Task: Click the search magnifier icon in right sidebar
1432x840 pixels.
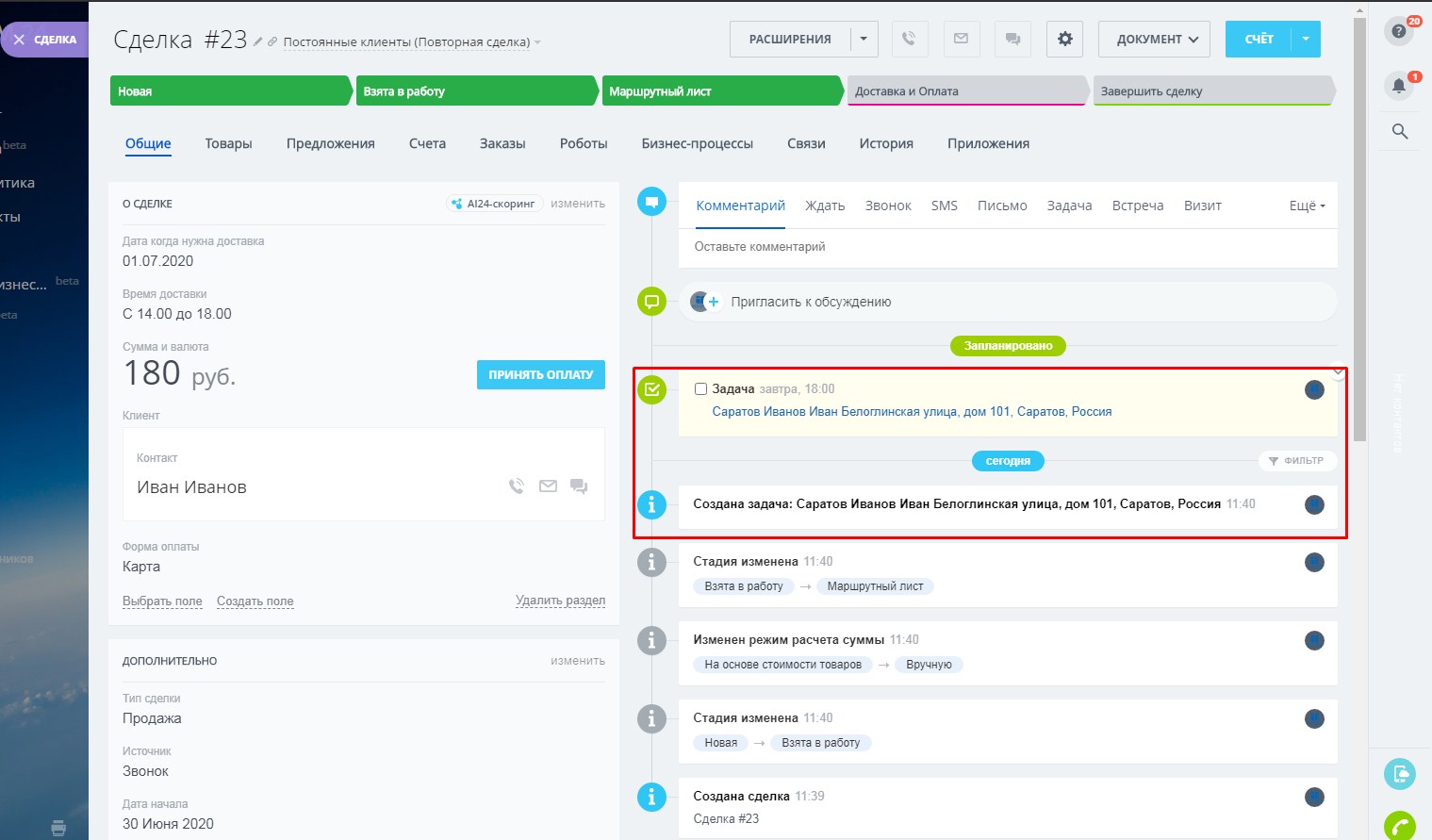Action: click(1400, 132)
